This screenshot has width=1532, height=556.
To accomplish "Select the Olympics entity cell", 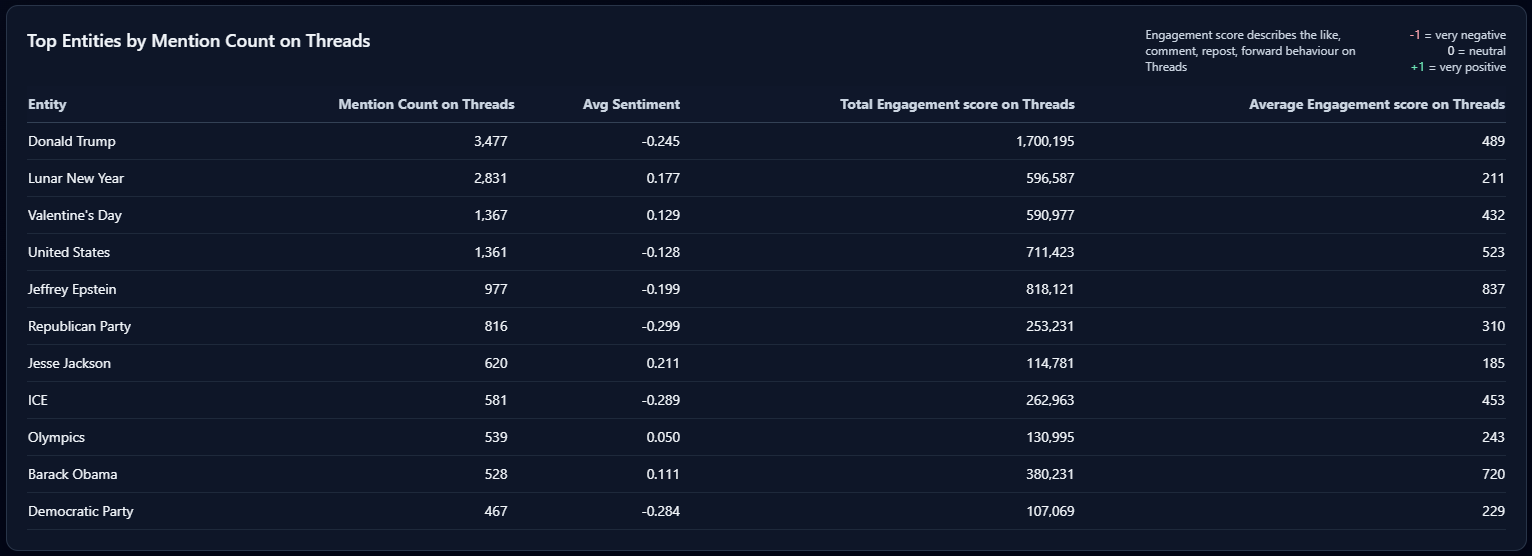I will 56,437.
